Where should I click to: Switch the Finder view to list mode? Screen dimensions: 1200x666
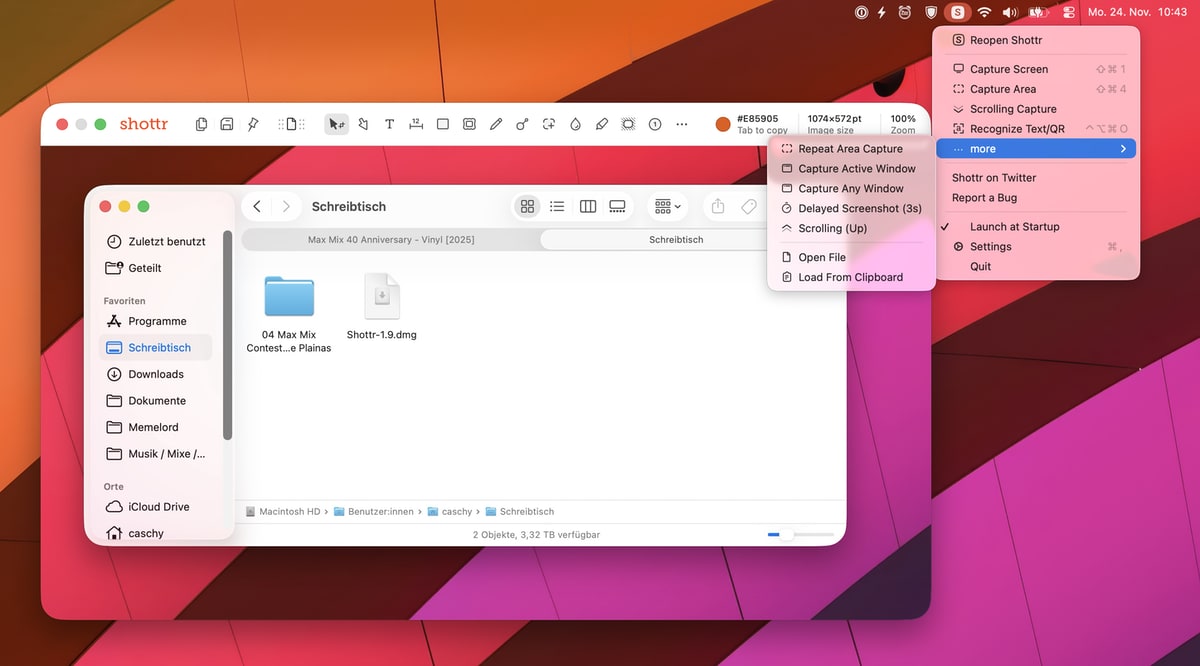[x=557, y=206]
